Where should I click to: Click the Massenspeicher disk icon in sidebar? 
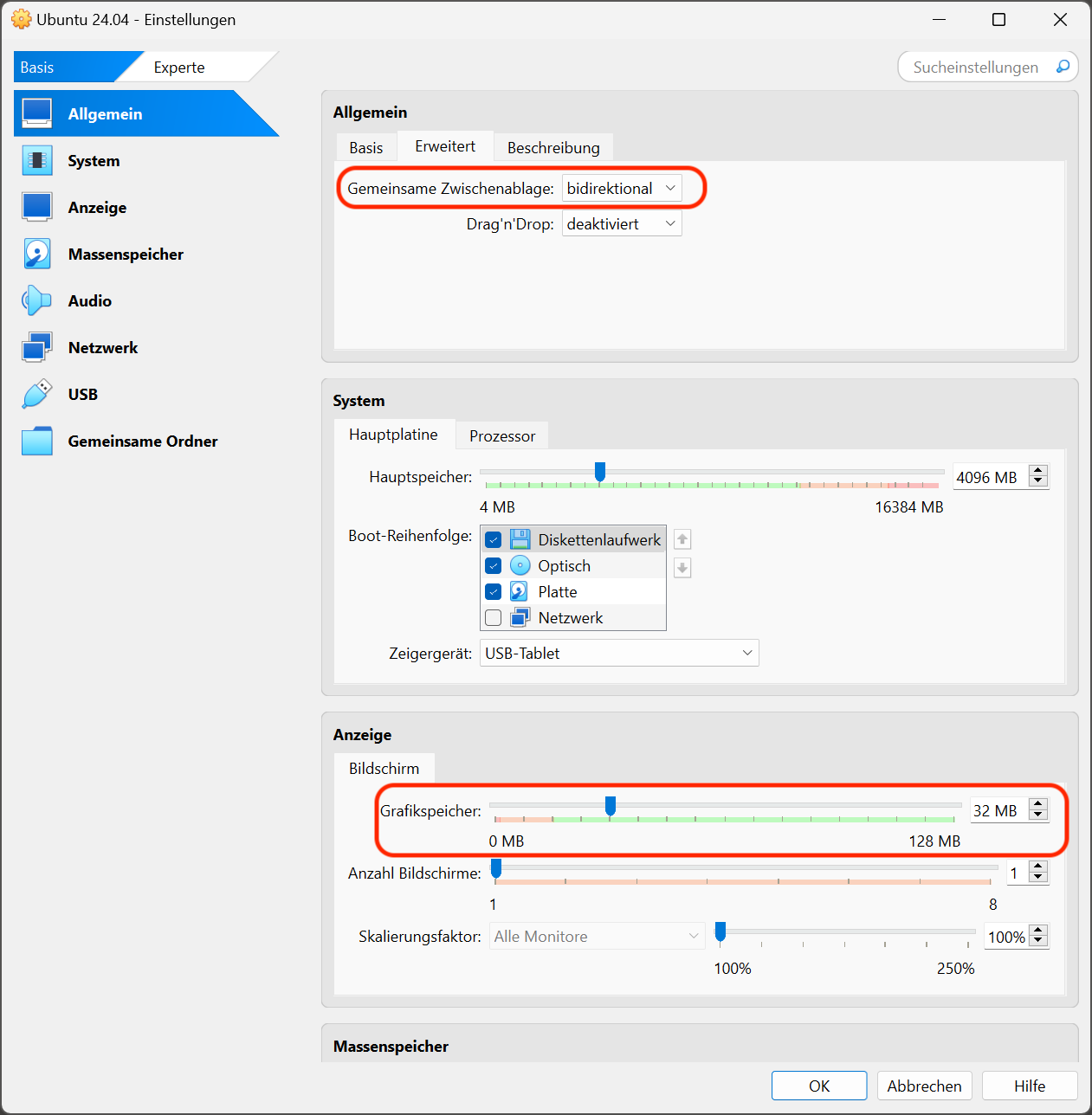pyautogui.click(x=37, y=254)
